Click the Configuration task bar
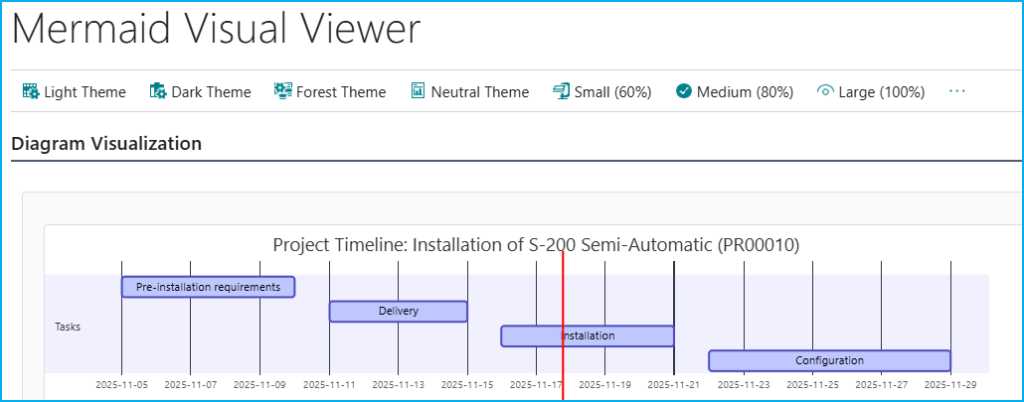This screenshot has width=1024, height=402. tap(829, 360)
